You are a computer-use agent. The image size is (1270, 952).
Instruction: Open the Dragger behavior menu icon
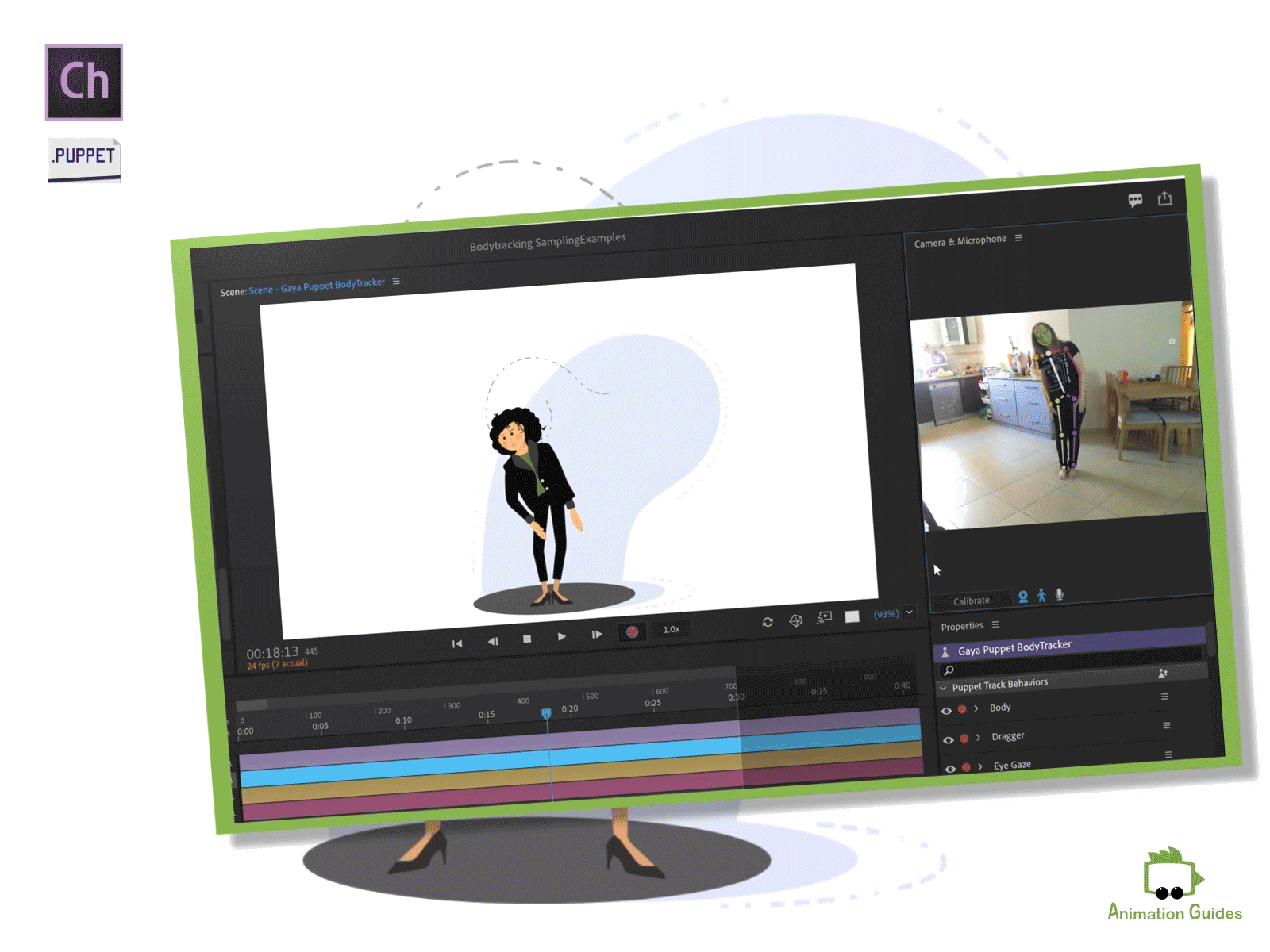click(x=1166, y=725)
